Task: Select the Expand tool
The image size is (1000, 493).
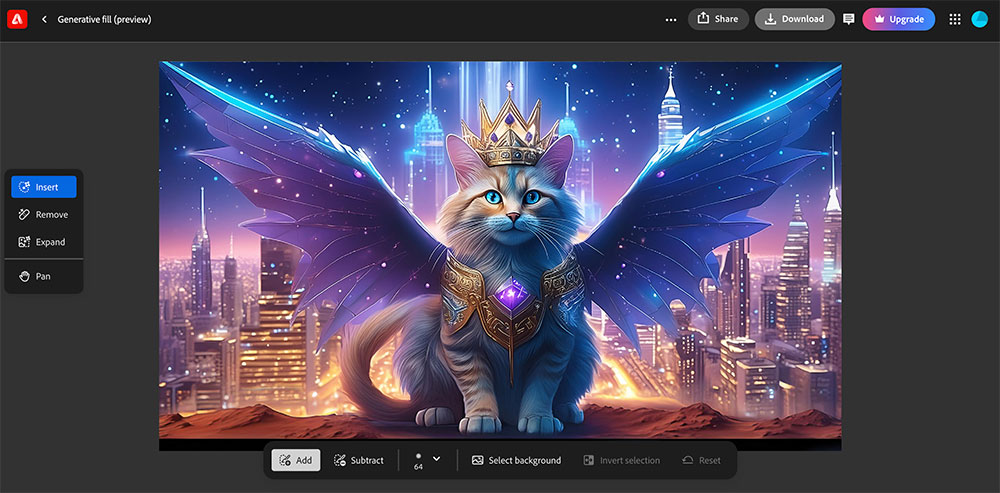Action: click(43, 242)
